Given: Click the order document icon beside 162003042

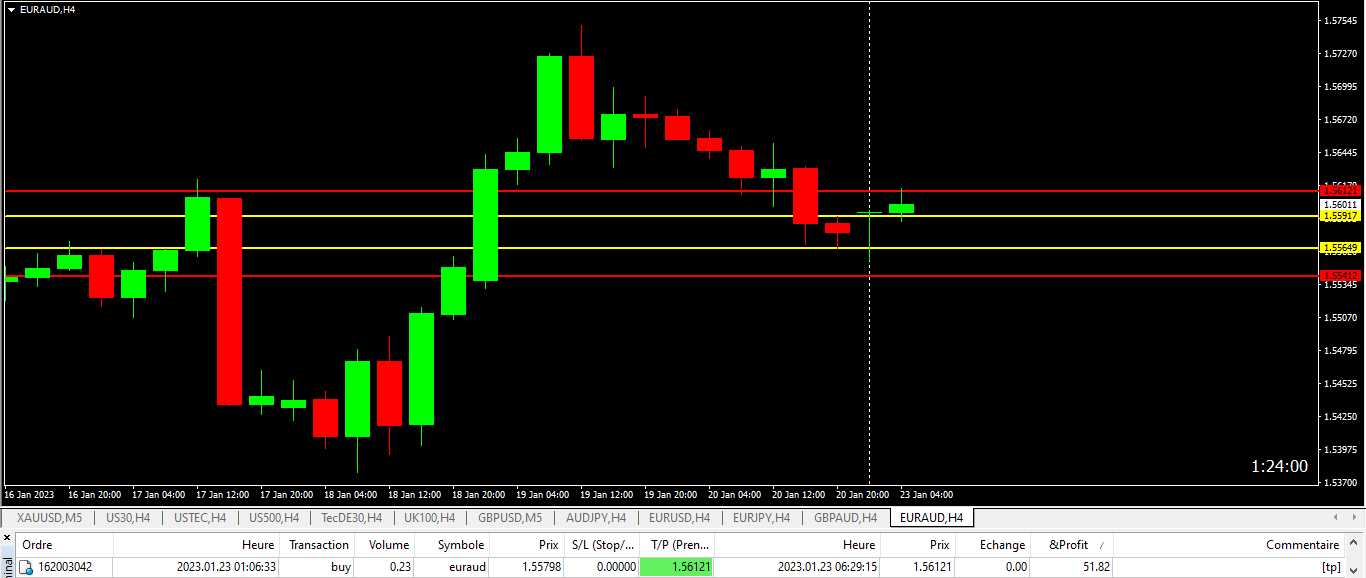Looking at the screenshot, I should (26, 567).
